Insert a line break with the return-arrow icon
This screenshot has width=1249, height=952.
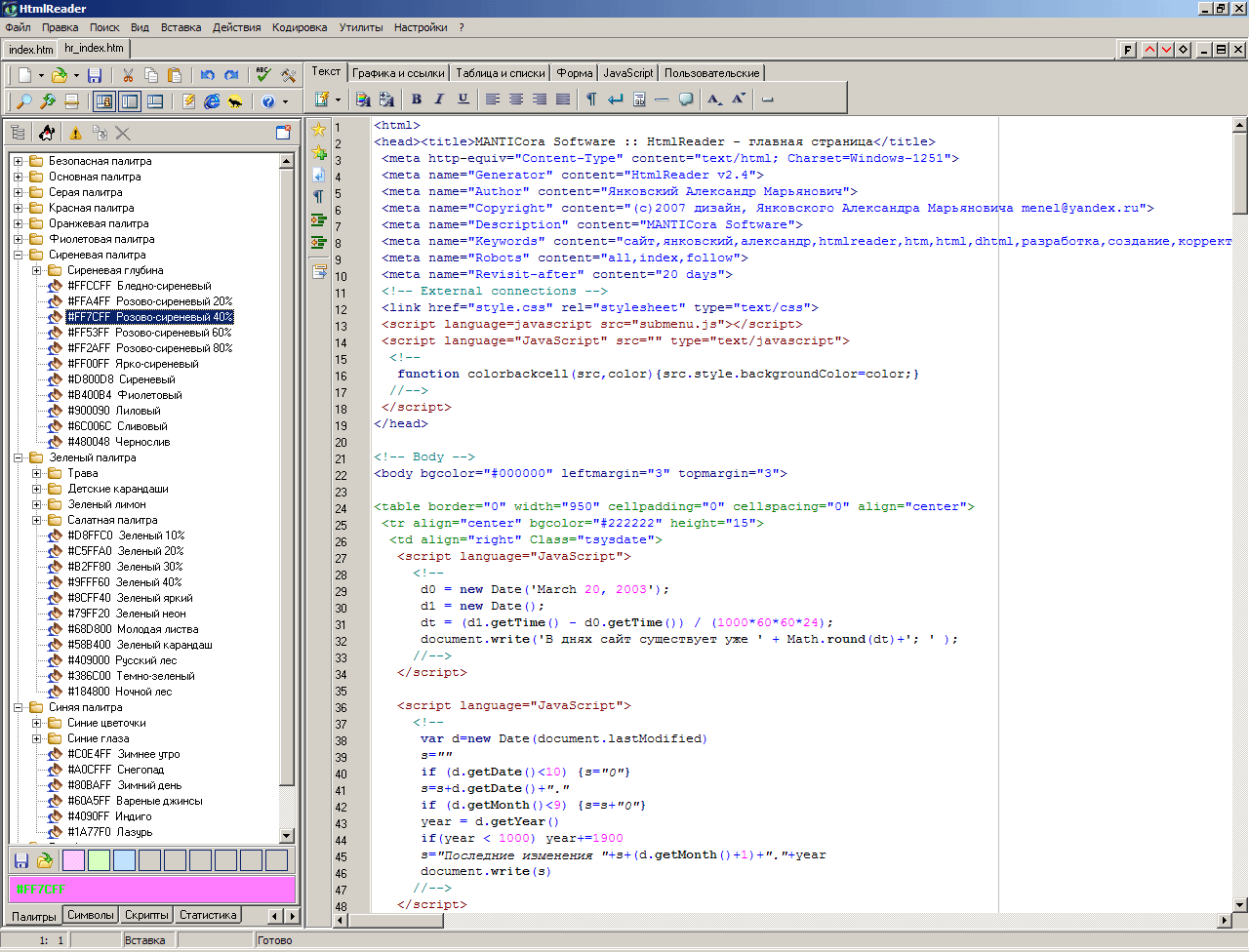615,99
